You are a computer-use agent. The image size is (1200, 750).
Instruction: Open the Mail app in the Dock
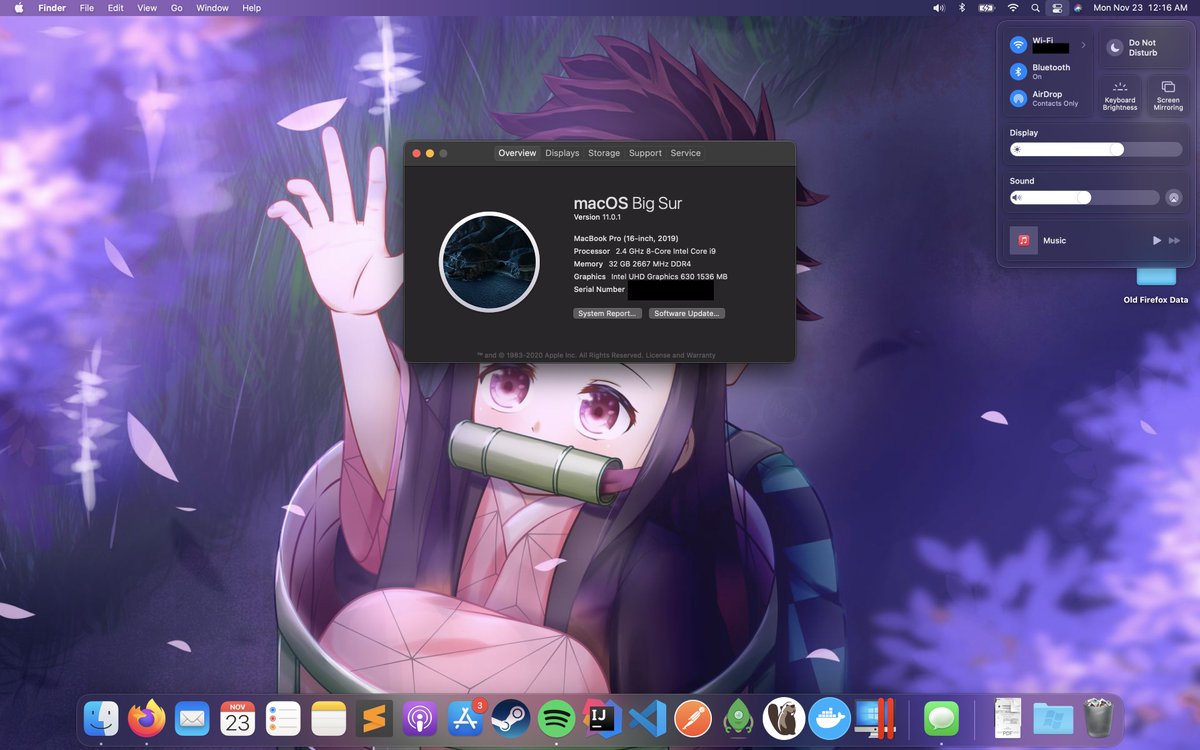point(192,718)
